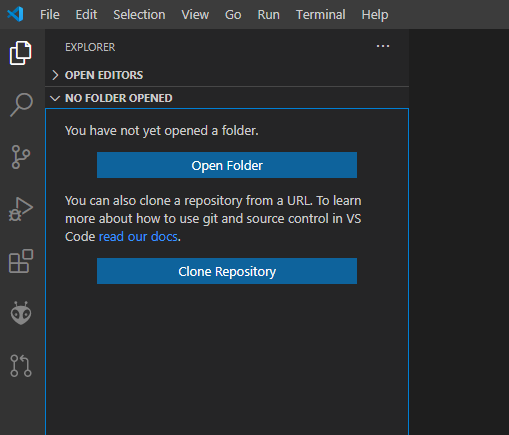
Task: Open the Edit menu
Action: pos(86,15)
